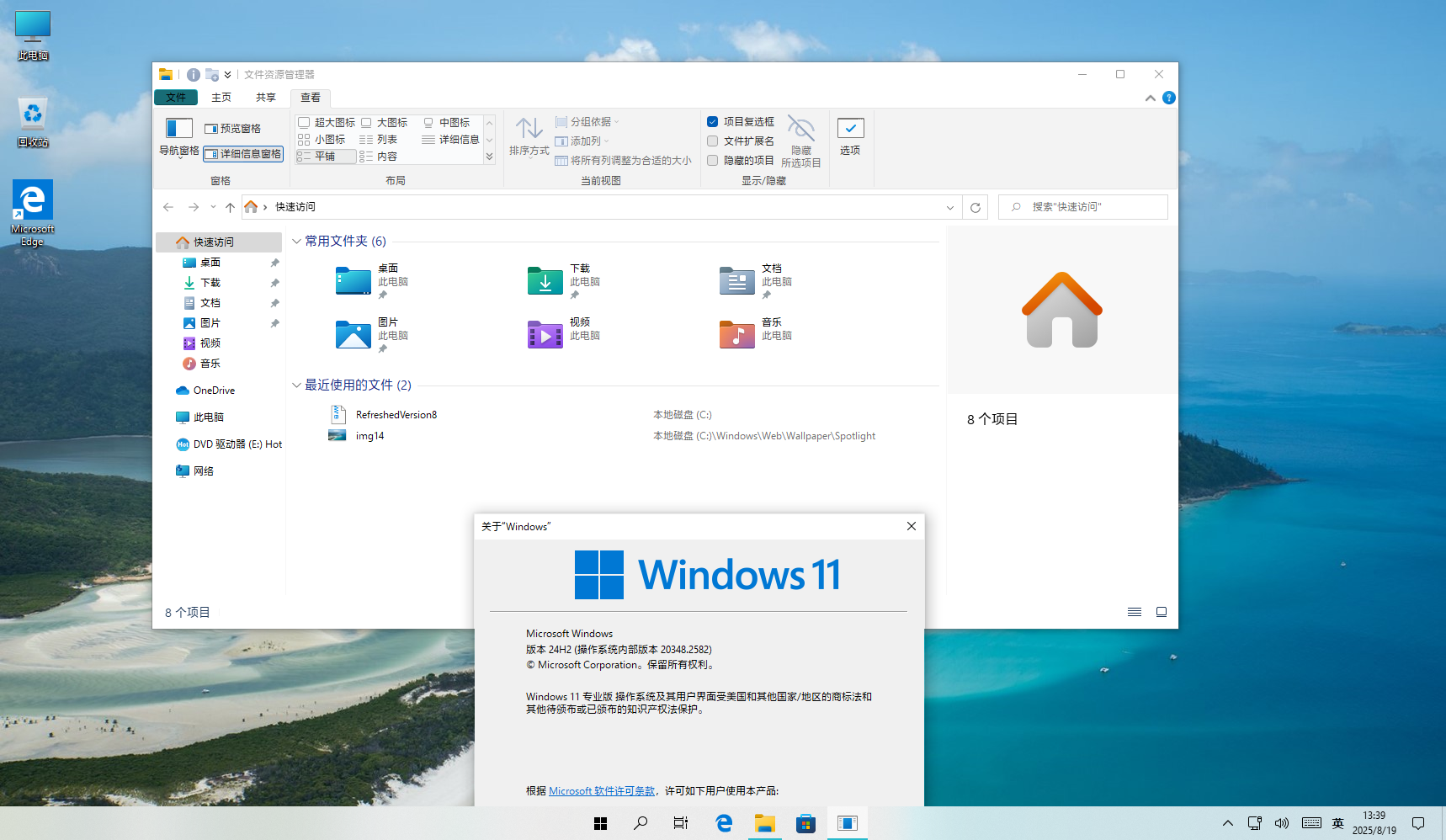
Task: Collapse the recent files group
Action: 296,385
